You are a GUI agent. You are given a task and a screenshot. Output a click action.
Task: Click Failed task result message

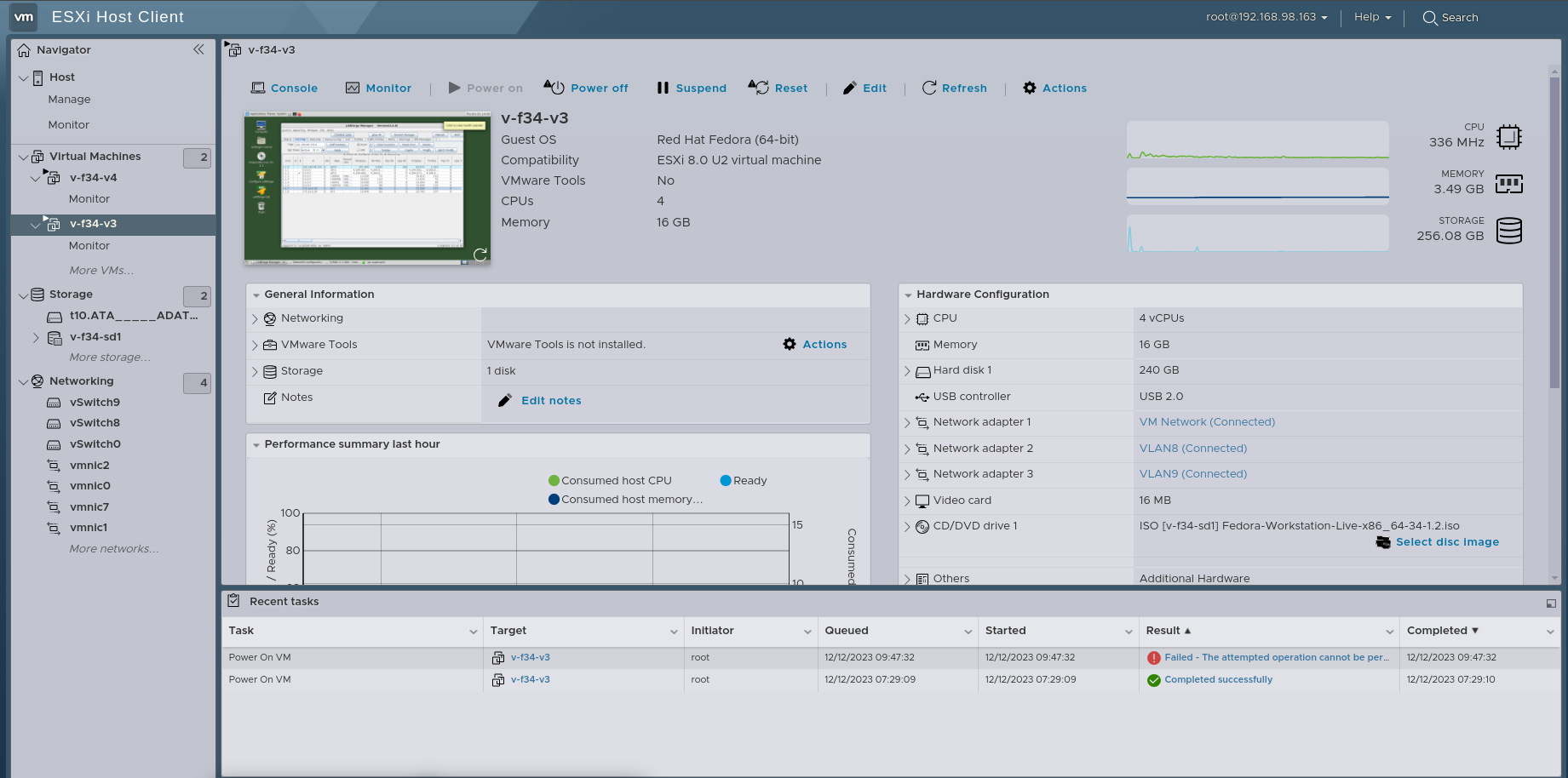pyautogui.click(x=1276, y=657)
